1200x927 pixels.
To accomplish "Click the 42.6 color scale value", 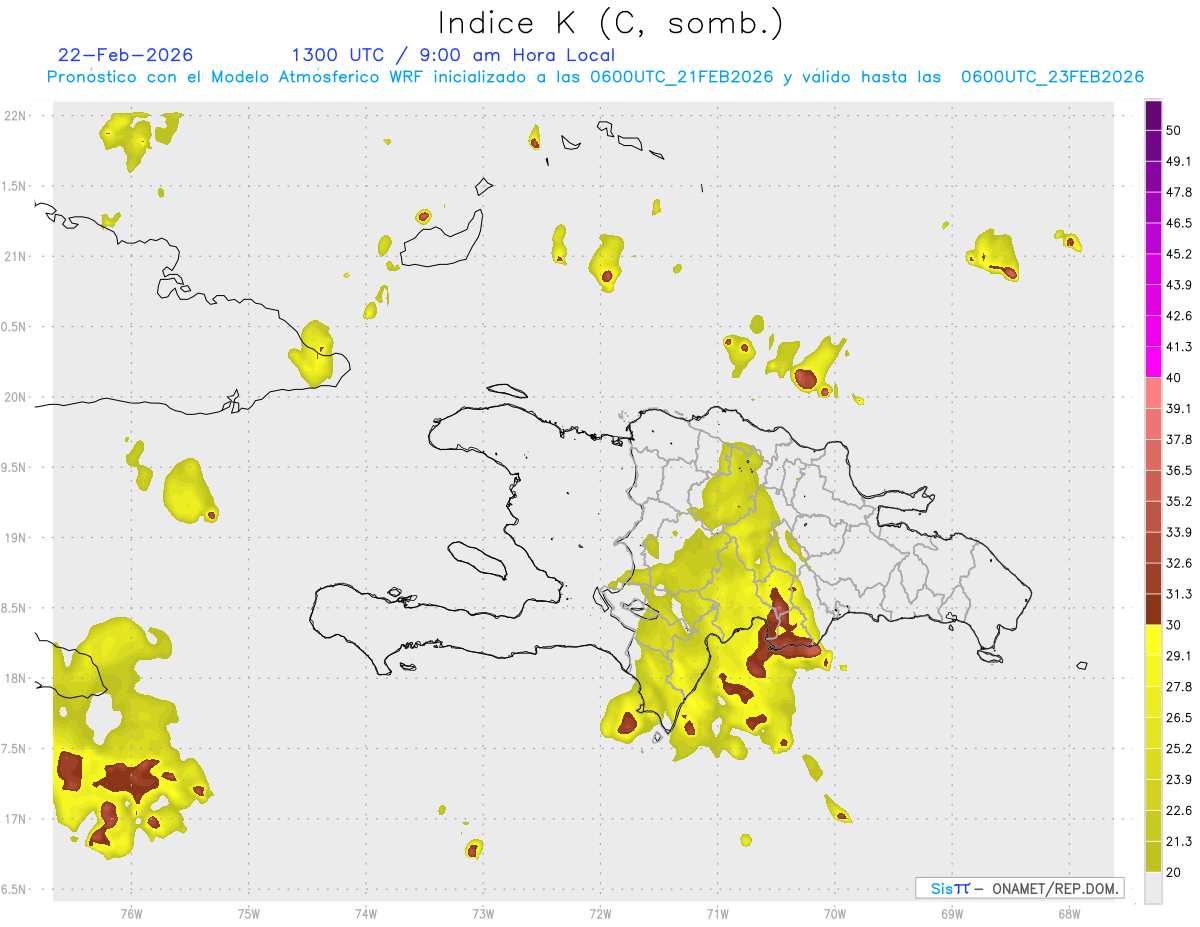I will (x=1179, y=316).
